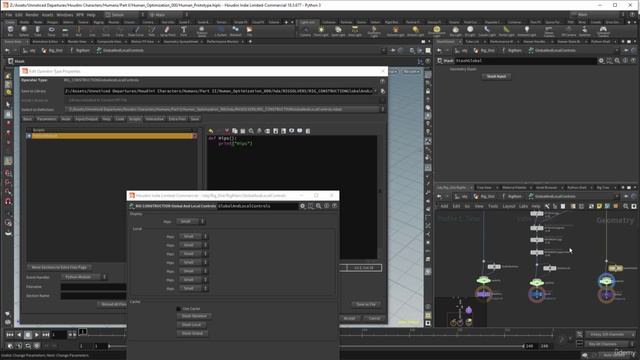Toggle the Use Cache checkbox

178,309
